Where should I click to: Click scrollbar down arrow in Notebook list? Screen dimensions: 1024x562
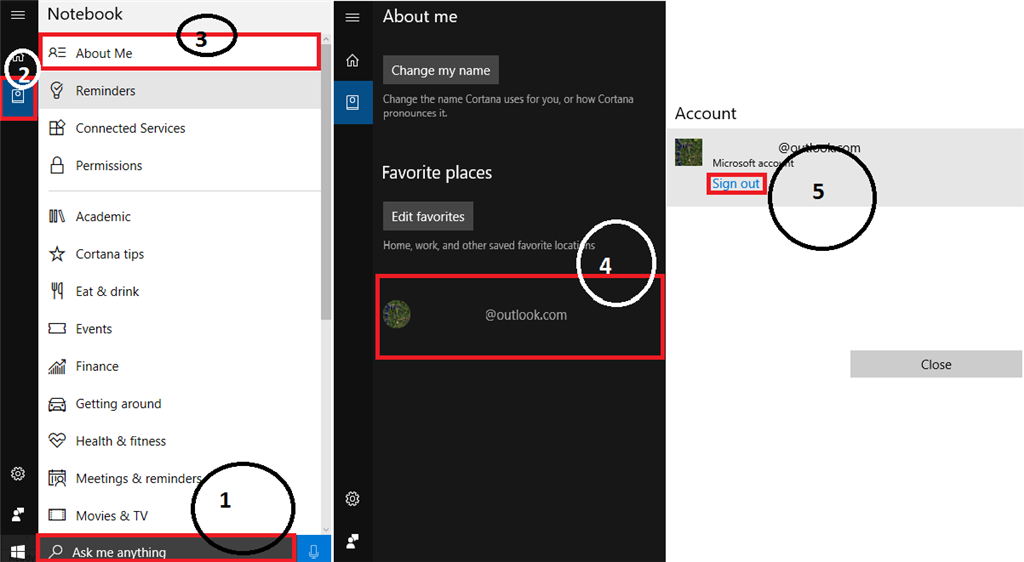(326, 529)
